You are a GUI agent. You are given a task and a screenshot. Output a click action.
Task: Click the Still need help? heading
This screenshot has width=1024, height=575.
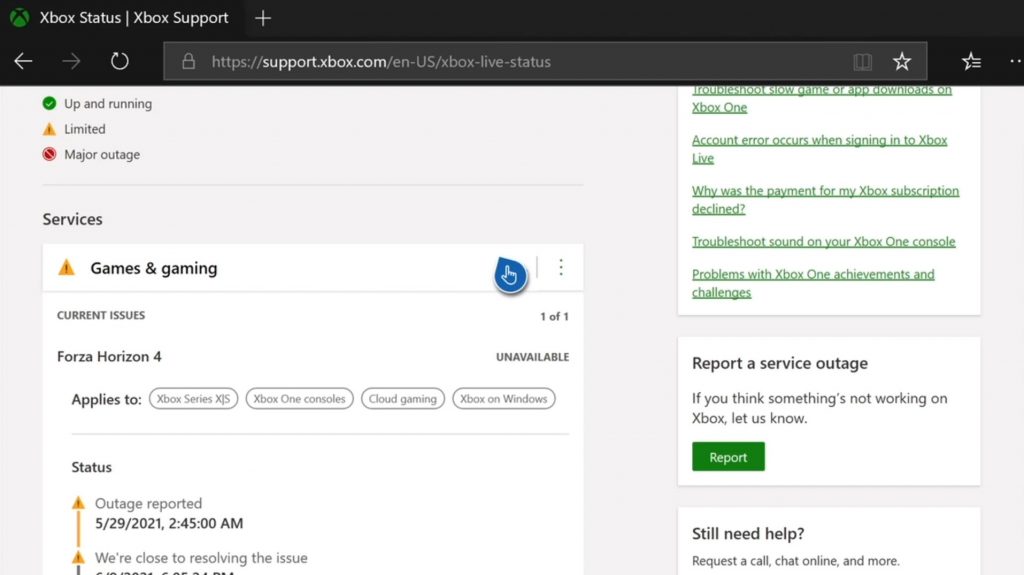click(748, 534)
